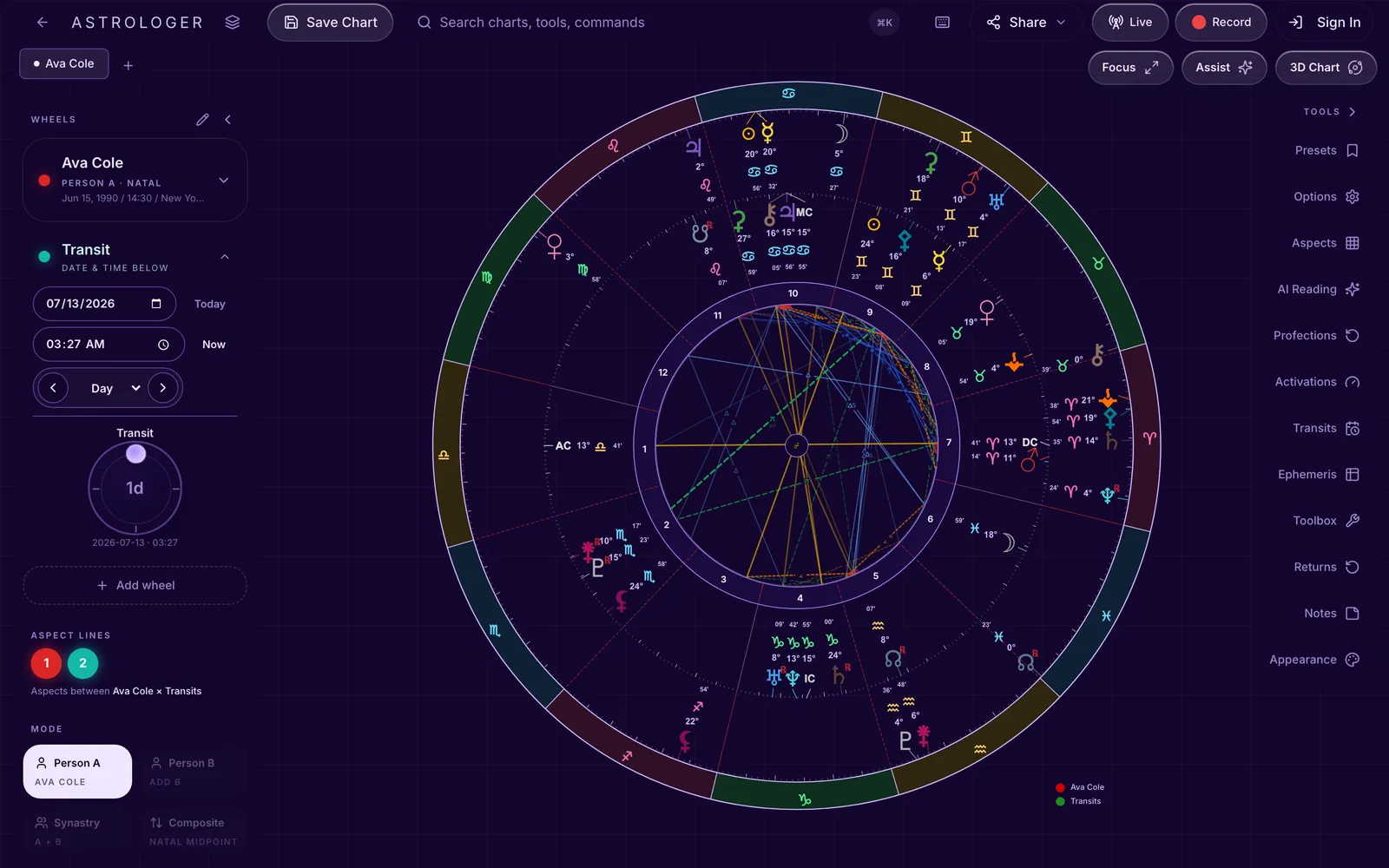Screen dimensions: 1389x868
Task: Click the Transit 1d time dial
Action: 135,488
